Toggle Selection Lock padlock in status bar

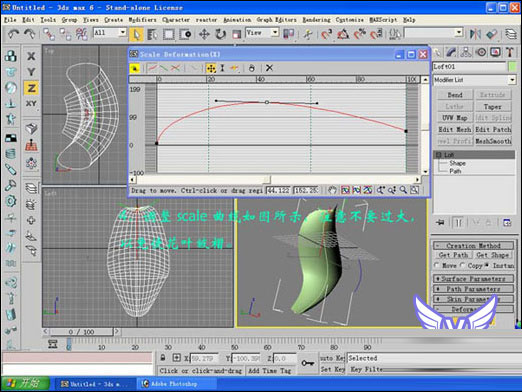tap(162, 358)
